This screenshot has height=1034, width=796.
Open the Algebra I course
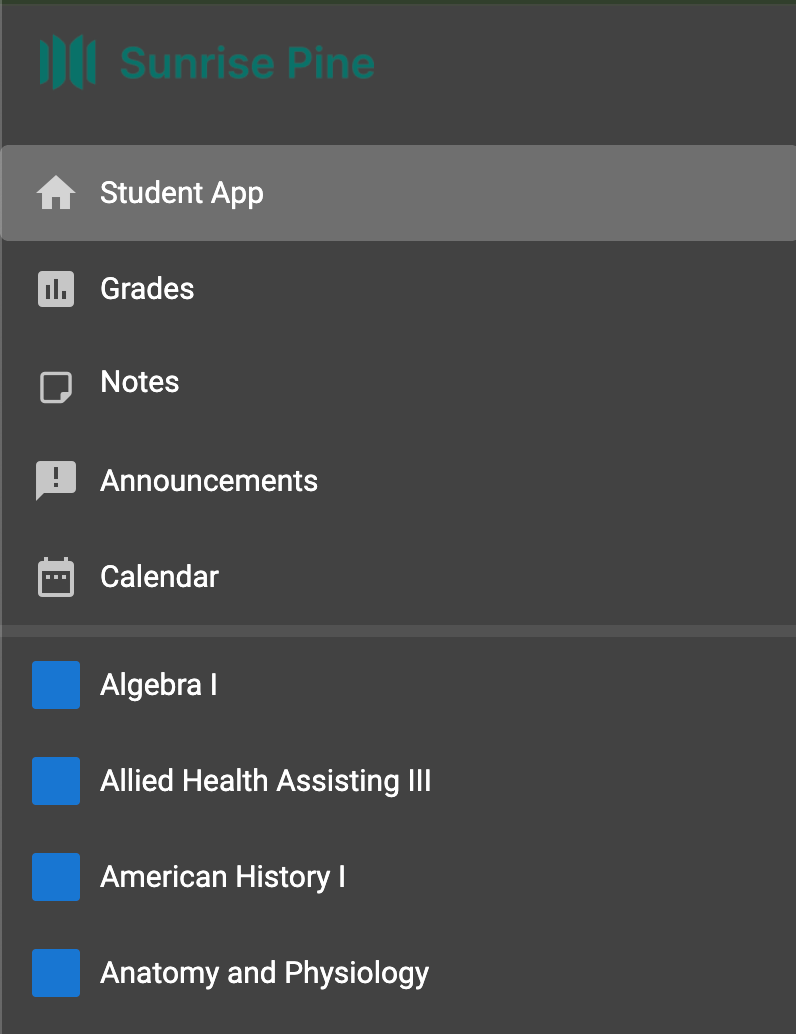[159, 685]
